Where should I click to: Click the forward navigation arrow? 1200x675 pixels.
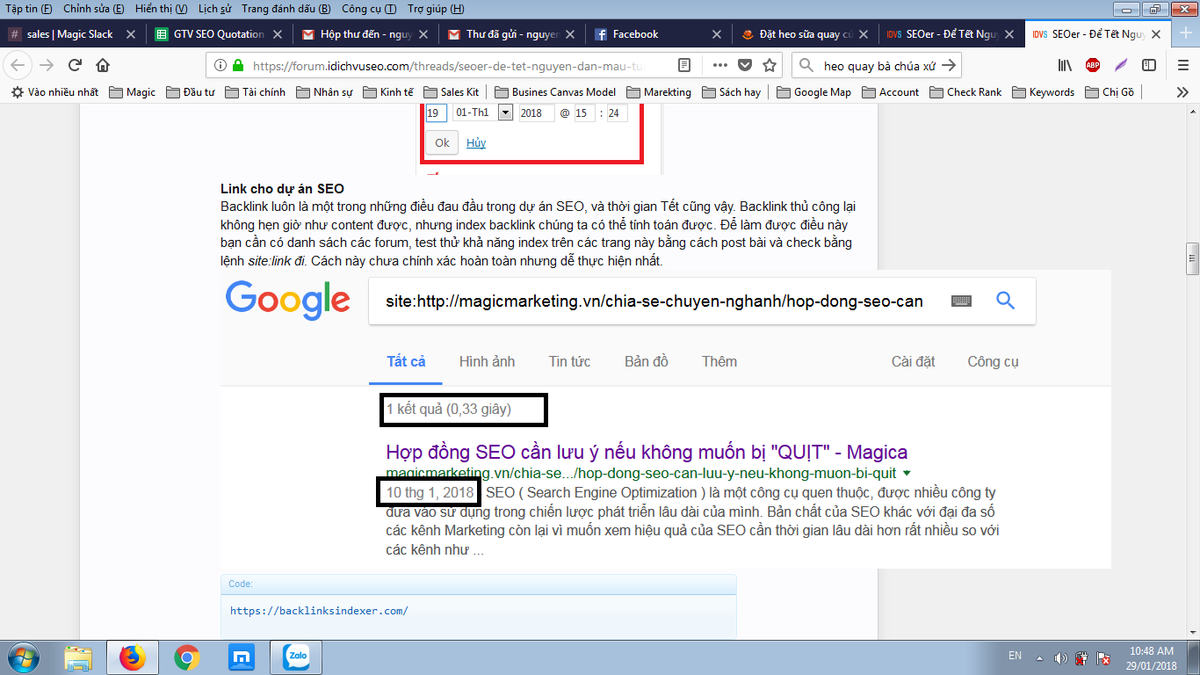[x=46, y=65]
